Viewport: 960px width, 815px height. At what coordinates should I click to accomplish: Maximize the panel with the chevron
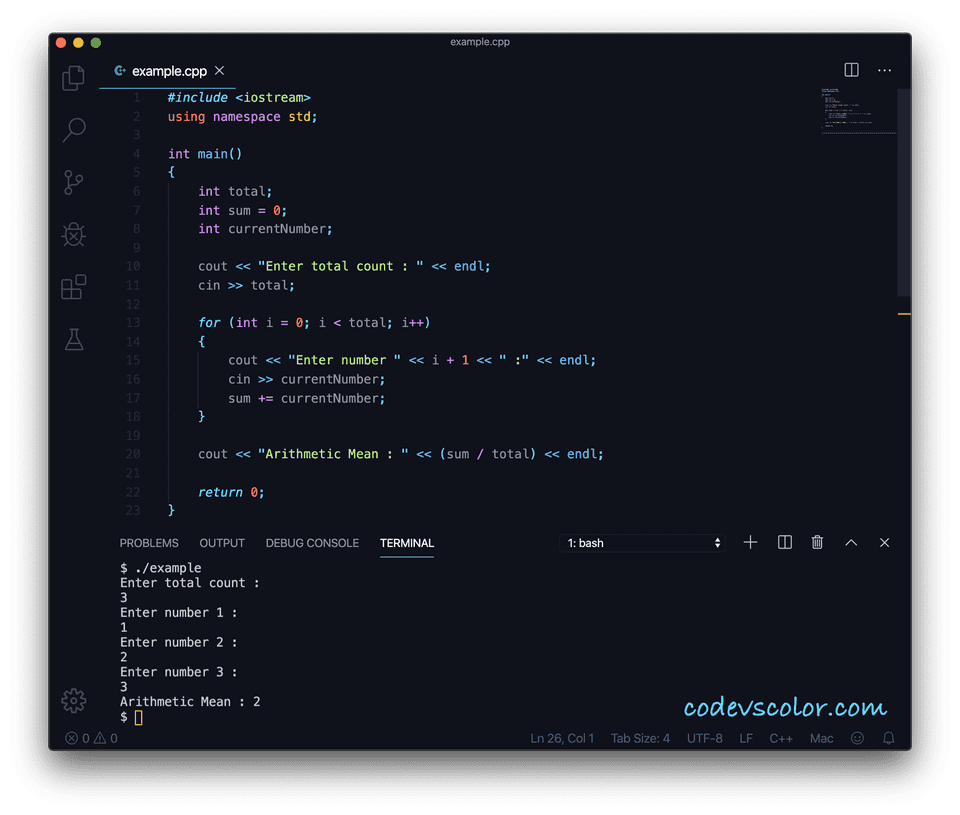coord(851,542)
